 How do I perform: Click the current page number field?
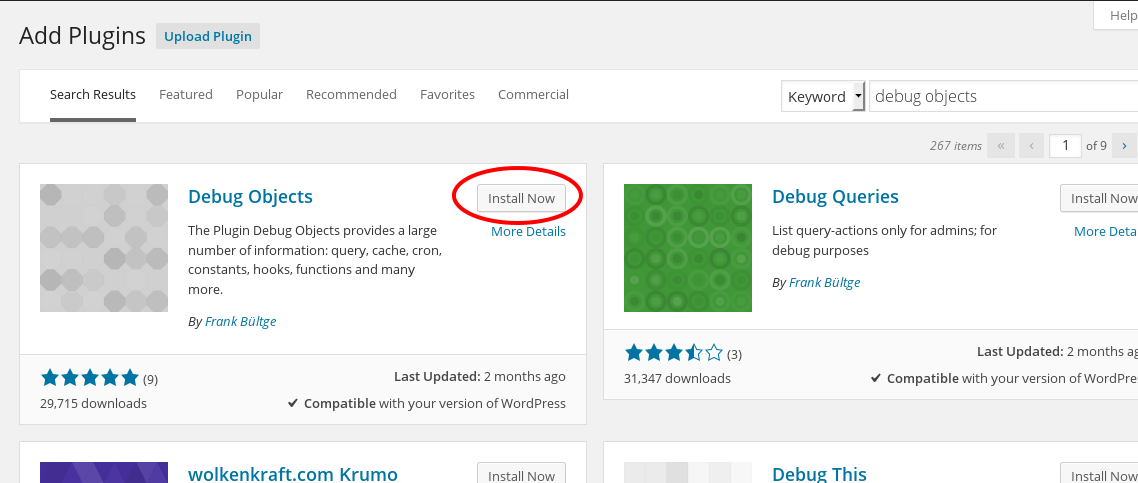click(1065, 146)
